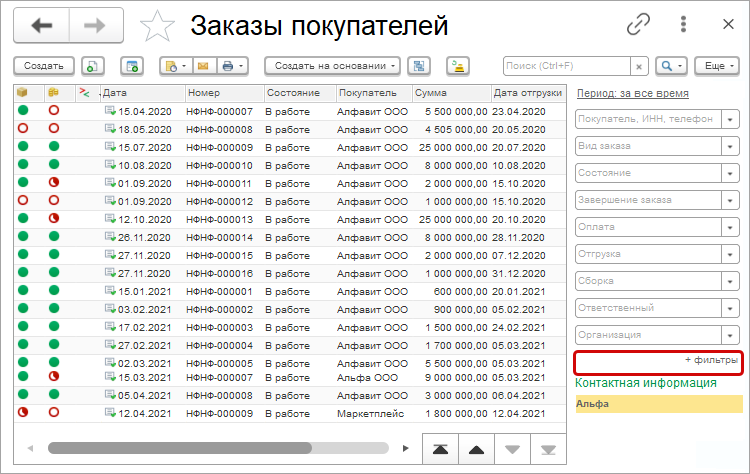Clear the search field with the x

tap(639, 66)
